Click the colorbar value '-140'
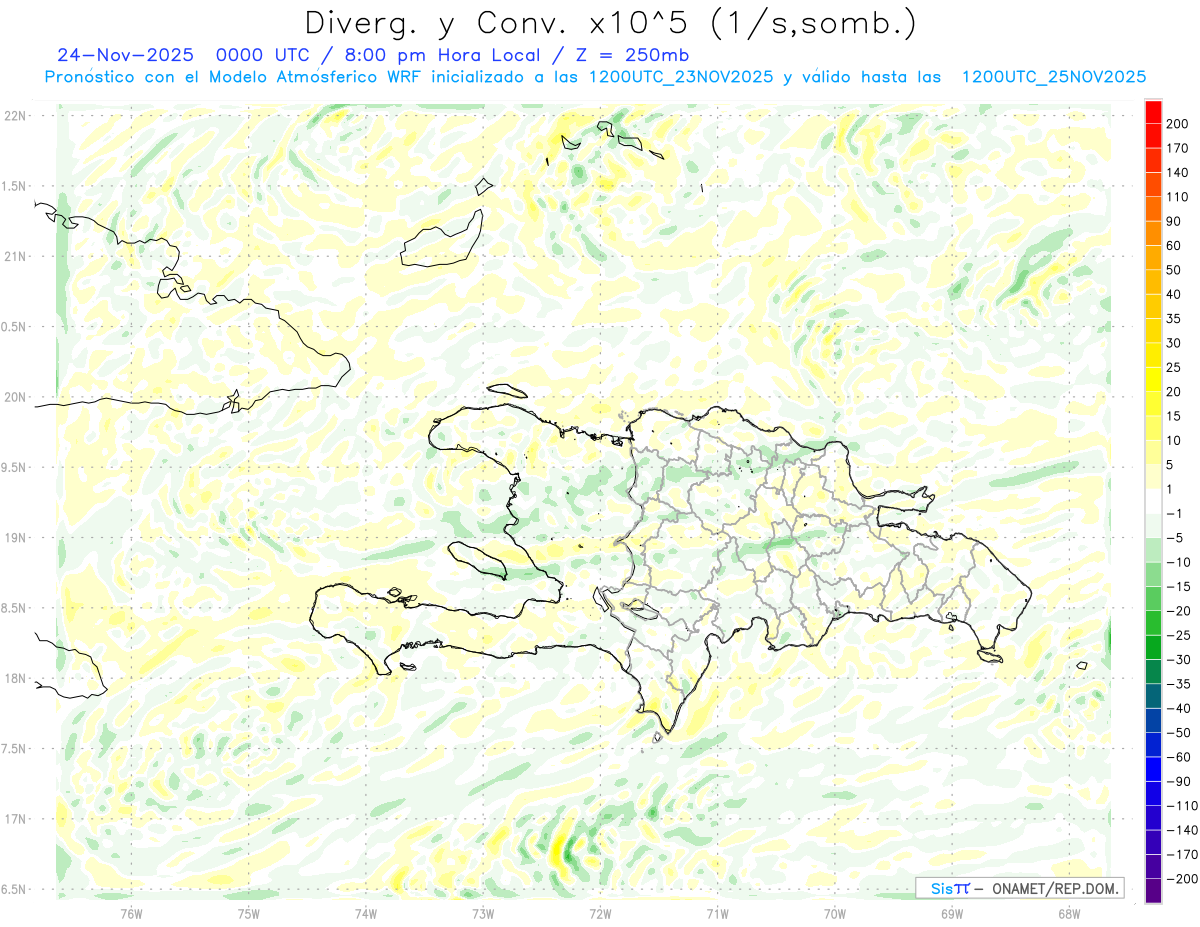 1181,830
